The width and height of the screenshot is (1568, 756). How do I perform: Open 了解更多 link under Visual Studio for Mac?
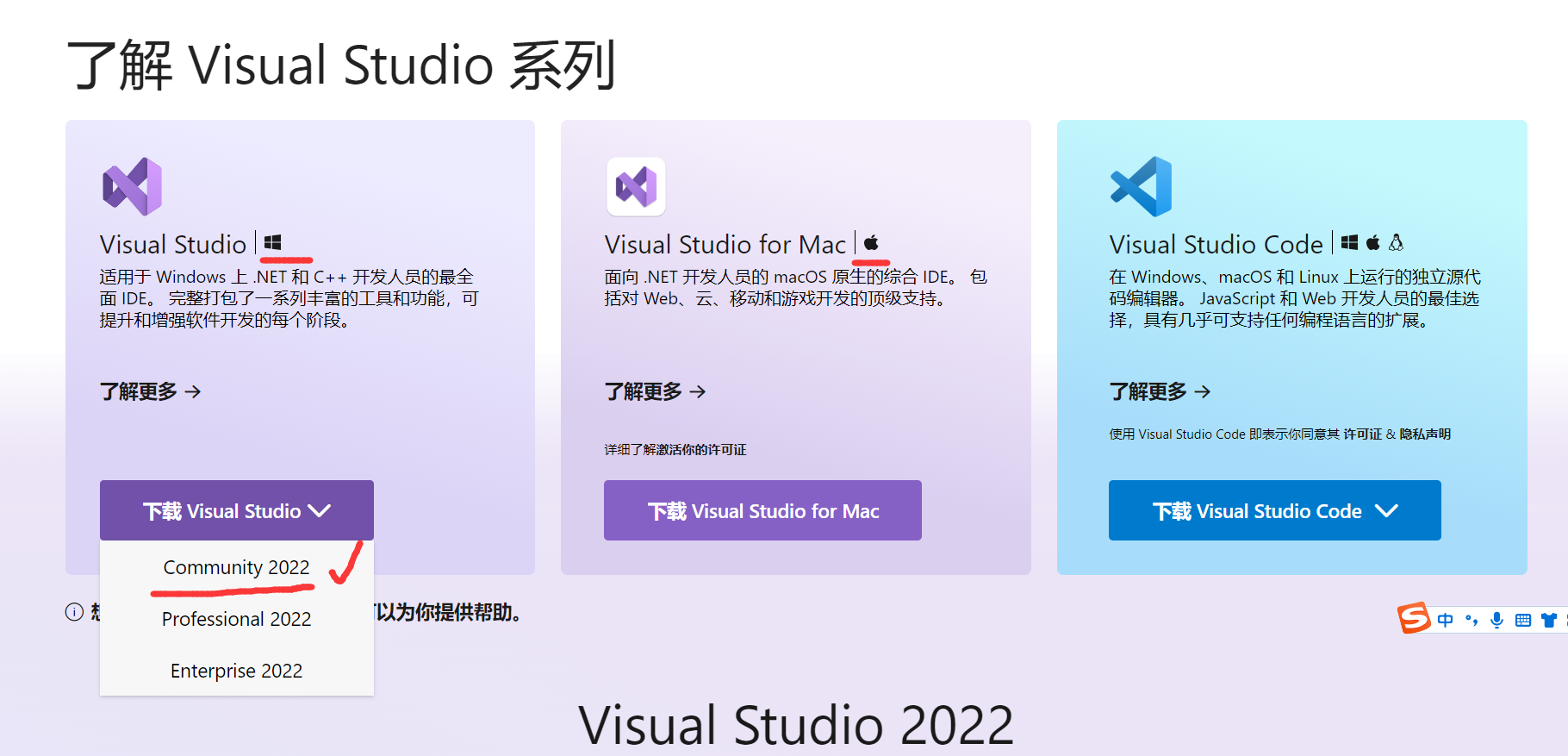656,391
